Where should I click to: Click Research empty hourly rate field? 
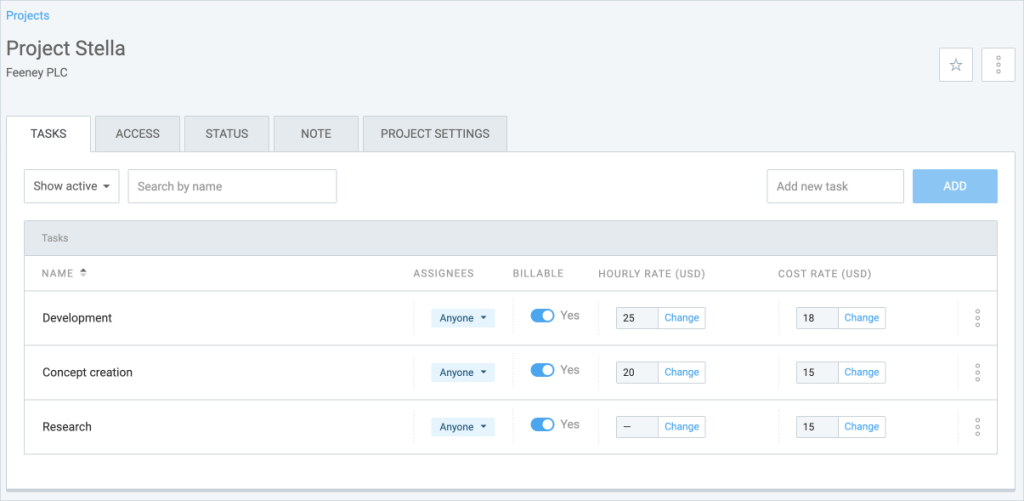[637, 427]
